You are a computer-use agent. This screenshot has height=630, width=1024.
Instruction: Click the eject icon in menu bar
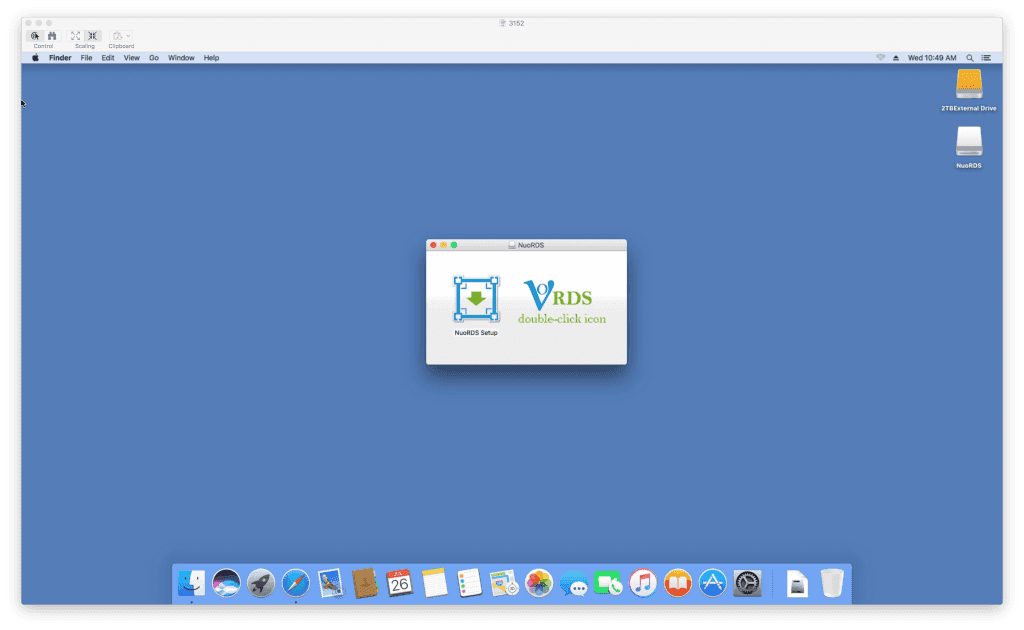tap(896, 57)
